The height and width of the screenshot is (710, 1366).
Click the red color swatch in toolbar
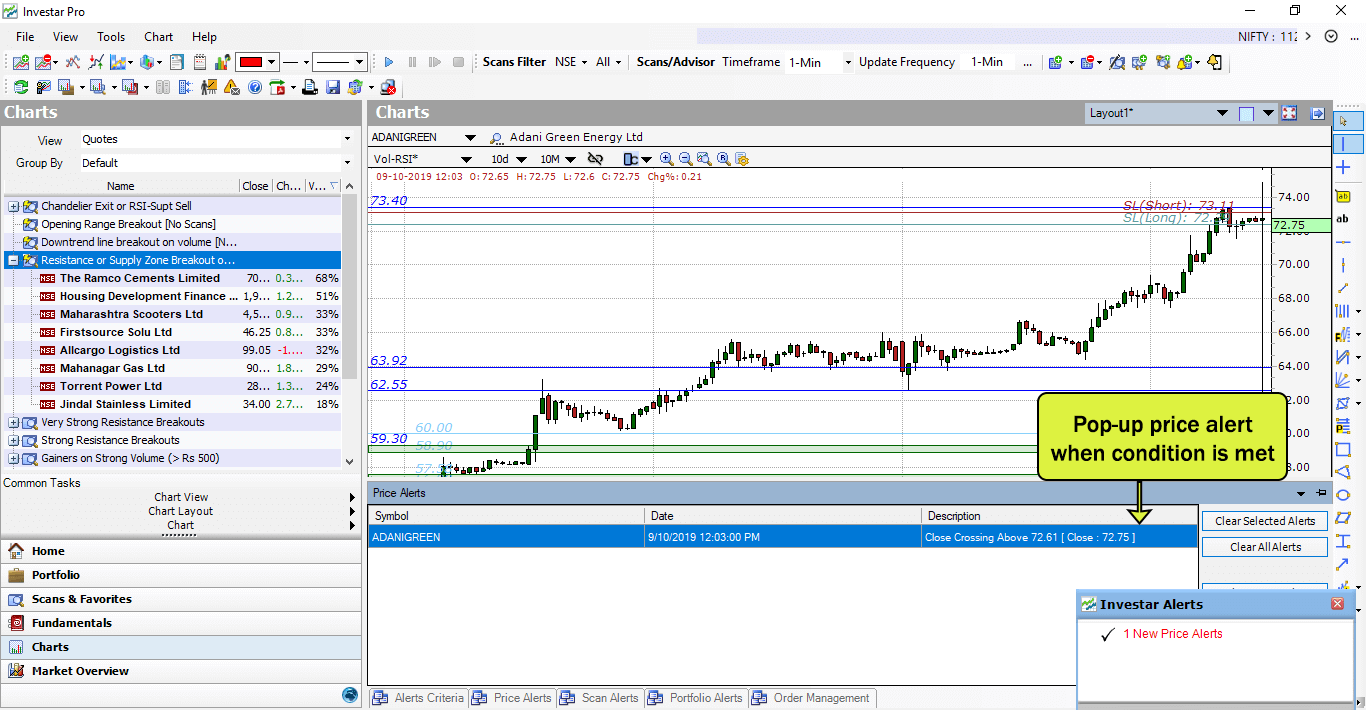click(x=250, y=62)
